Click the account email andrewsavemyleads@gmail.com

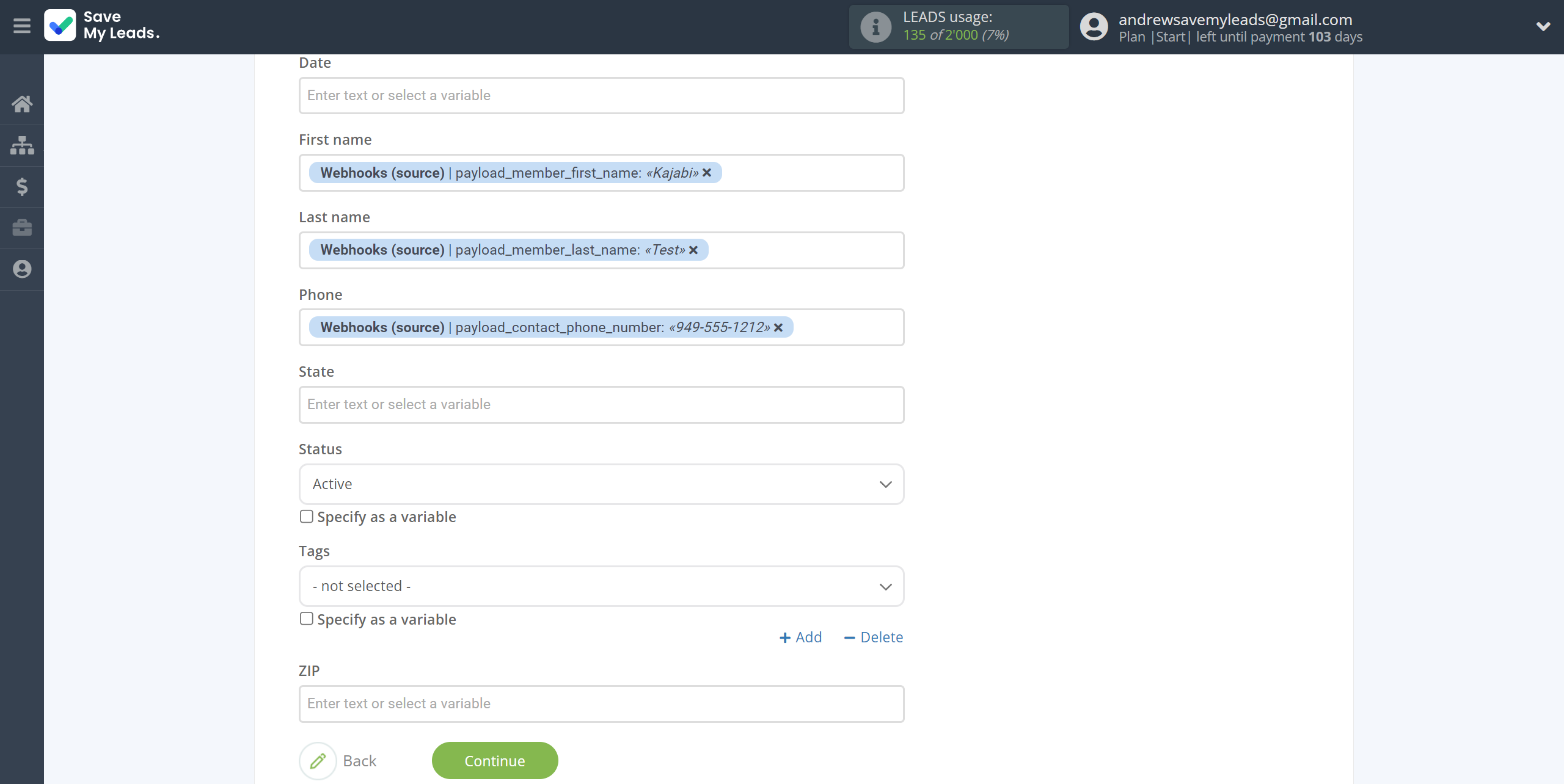coord(1235,20)
